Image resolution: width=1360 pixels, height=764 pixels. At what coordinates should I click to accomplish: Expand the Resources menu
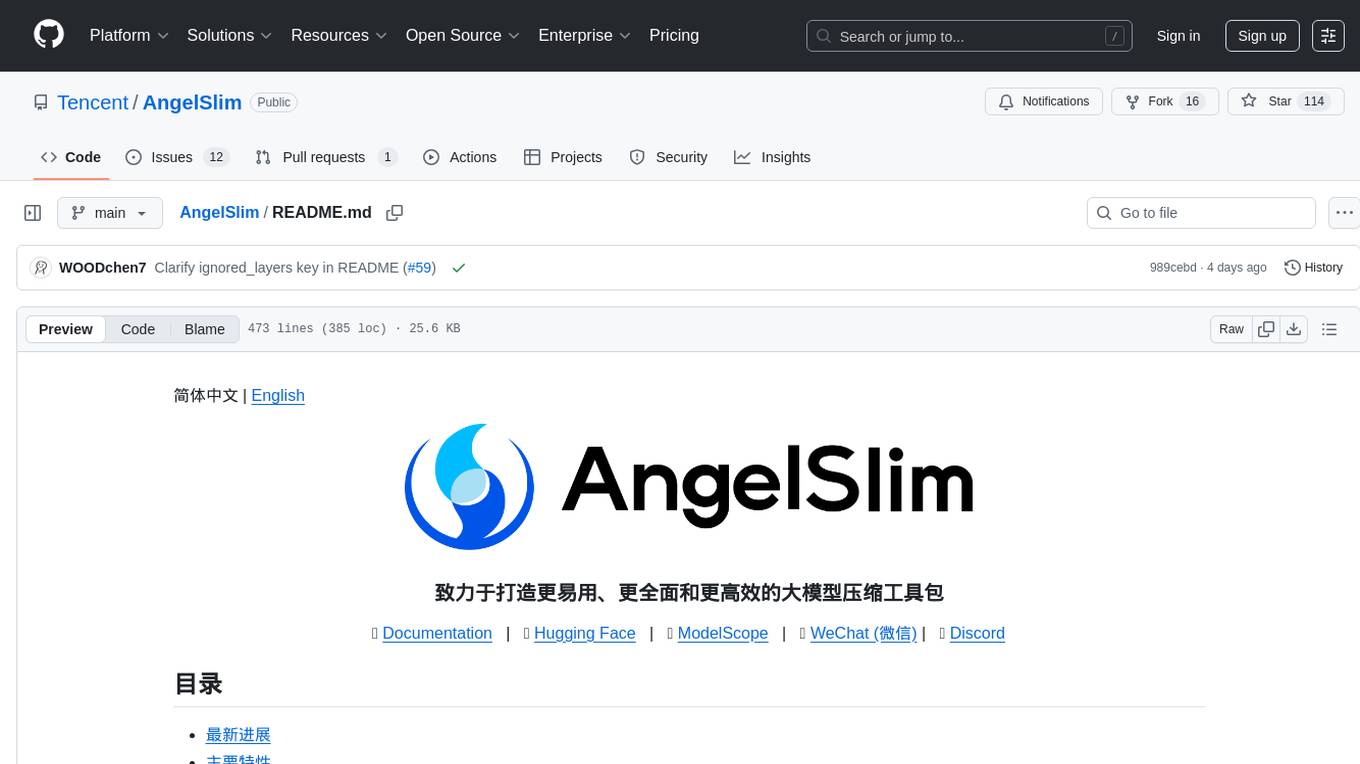[x=338, y=35]
